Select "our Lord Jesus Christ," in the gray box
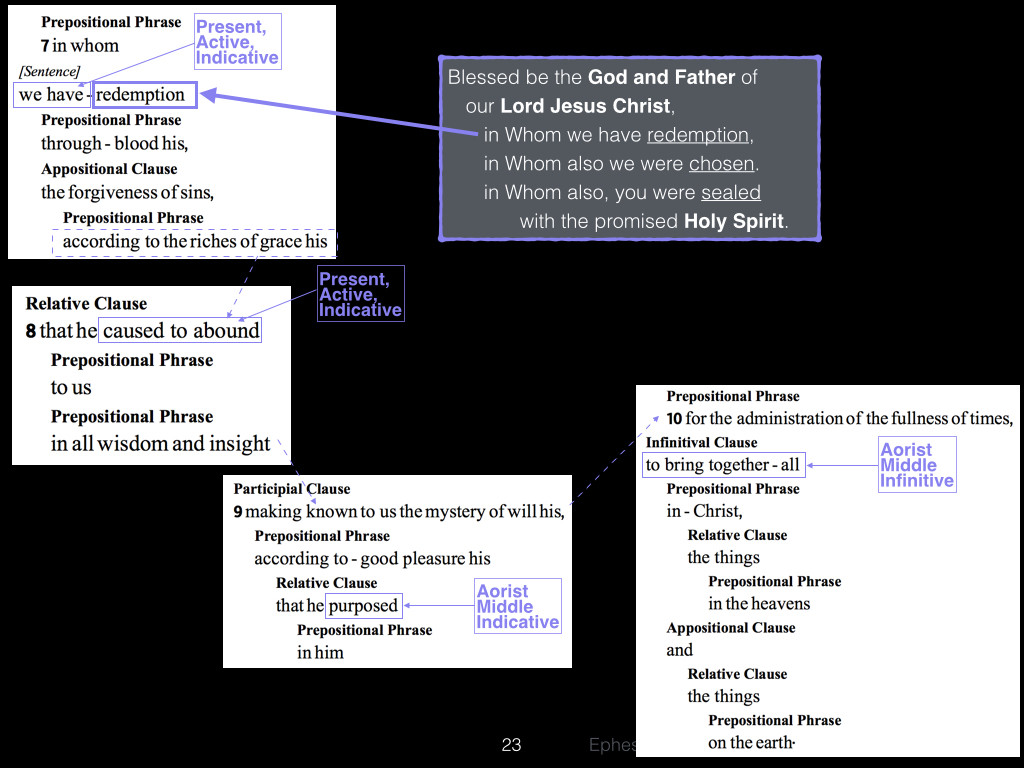 click(x=570, y=106)
